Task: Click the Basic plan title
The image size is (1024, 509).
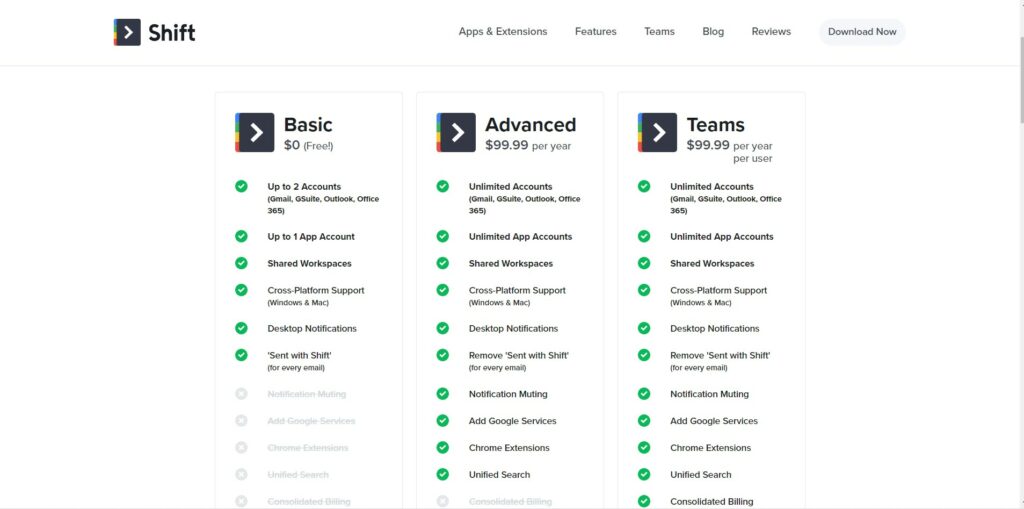Action: [x=308, y=124]
